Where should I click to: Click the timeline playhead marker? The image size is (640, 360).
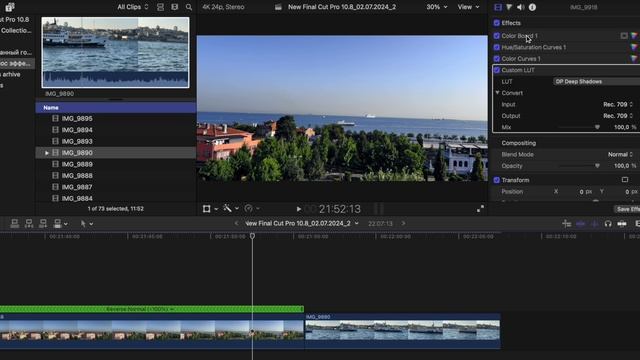(252, 236)
